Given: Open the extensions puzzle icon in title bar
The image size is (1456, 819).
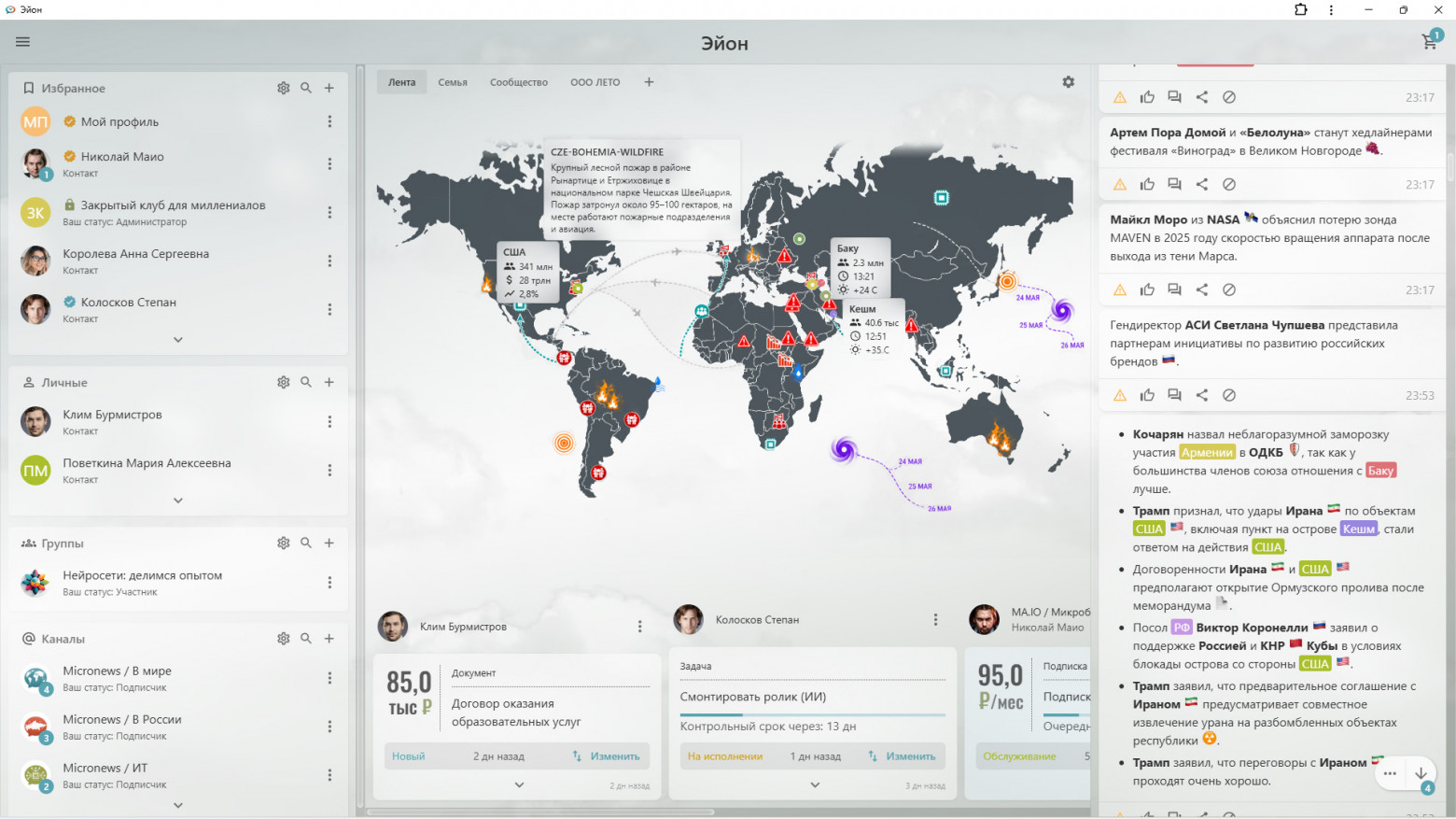Looking at the screenshot, I should coord(1301,9).
